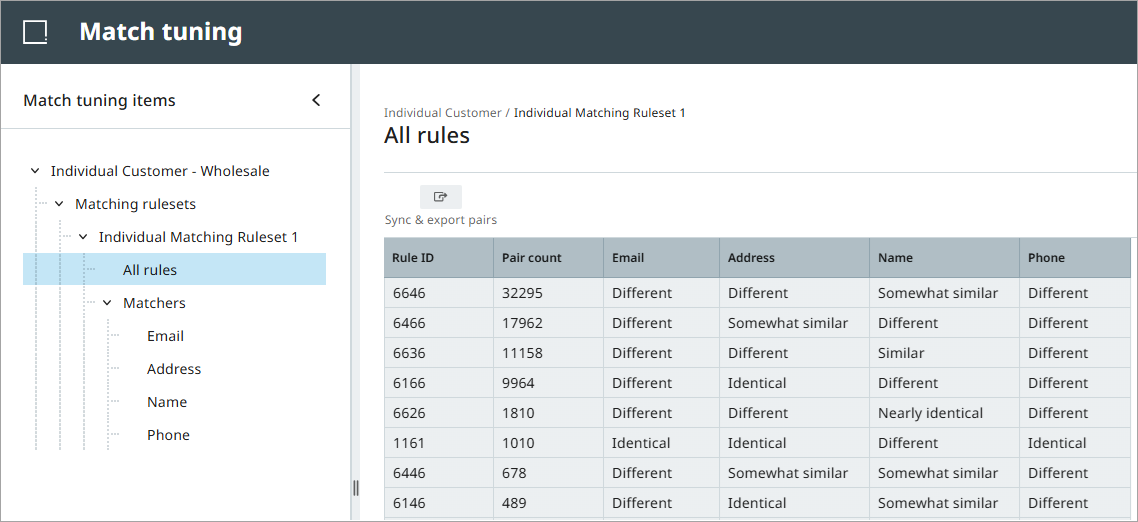
Task: Collapse Individual Customer - Wholesale node
Action: [35, 171]
